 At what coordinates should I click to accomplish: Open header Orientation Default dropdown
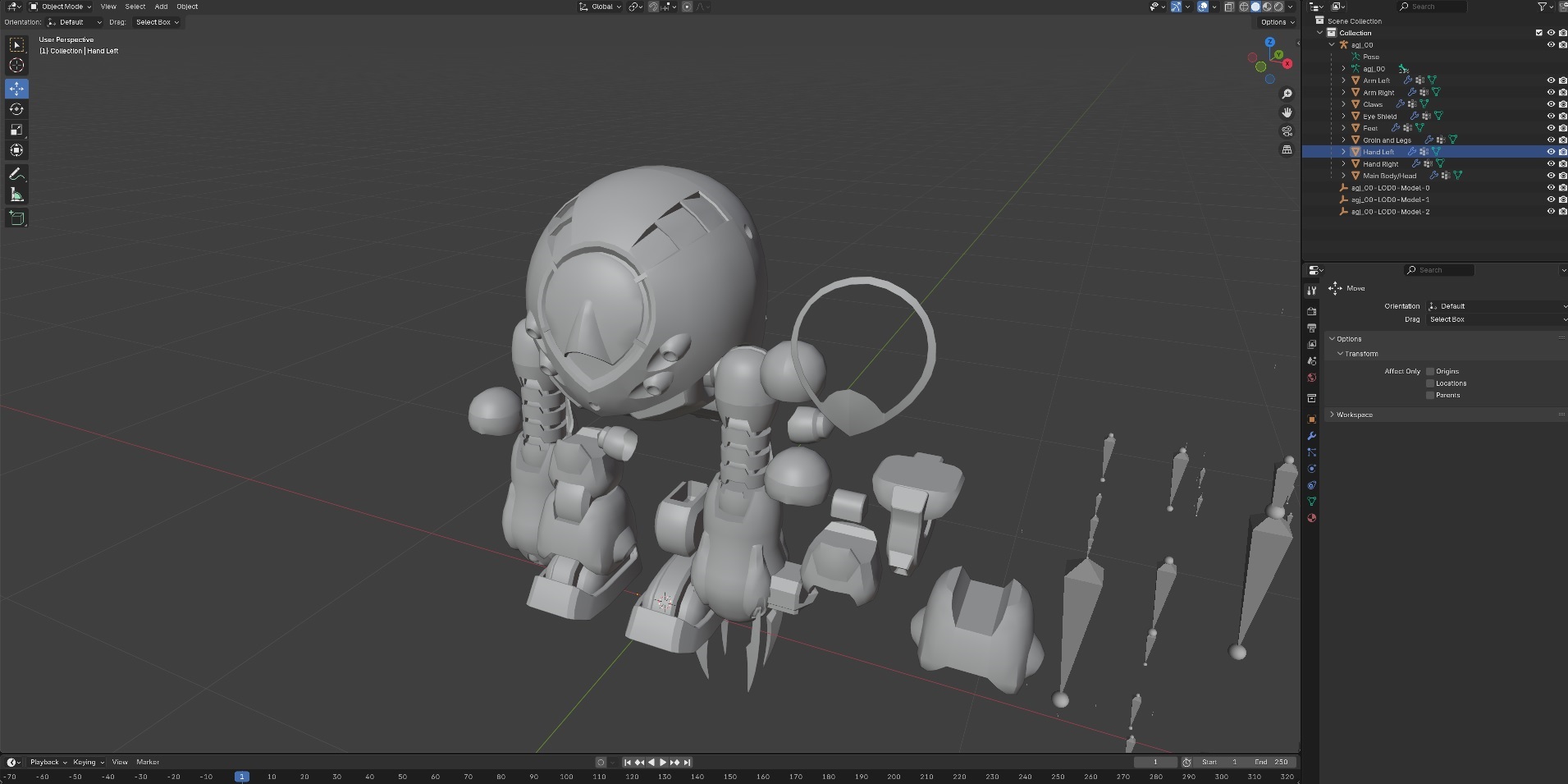coord(75,22)
